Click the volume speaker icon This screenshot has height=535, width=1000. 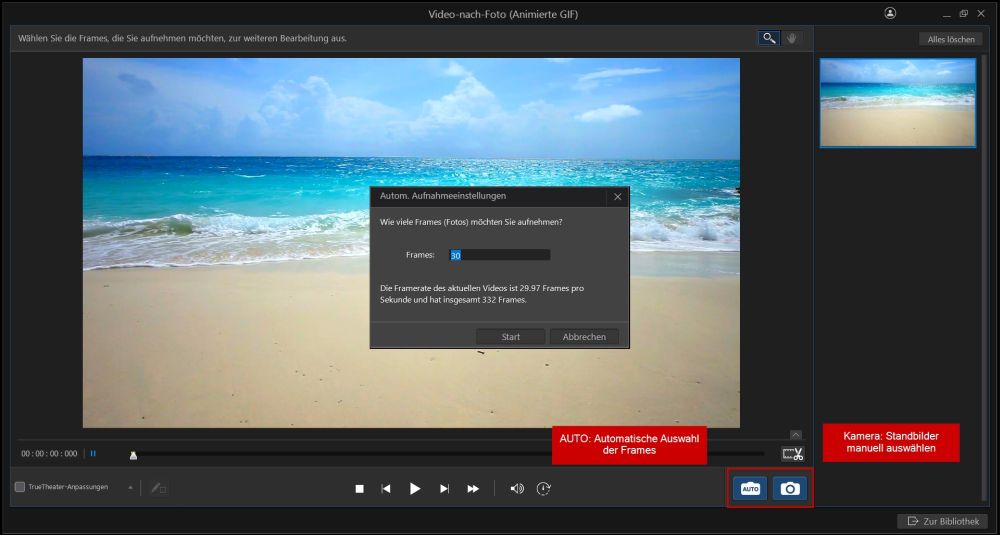517,488
